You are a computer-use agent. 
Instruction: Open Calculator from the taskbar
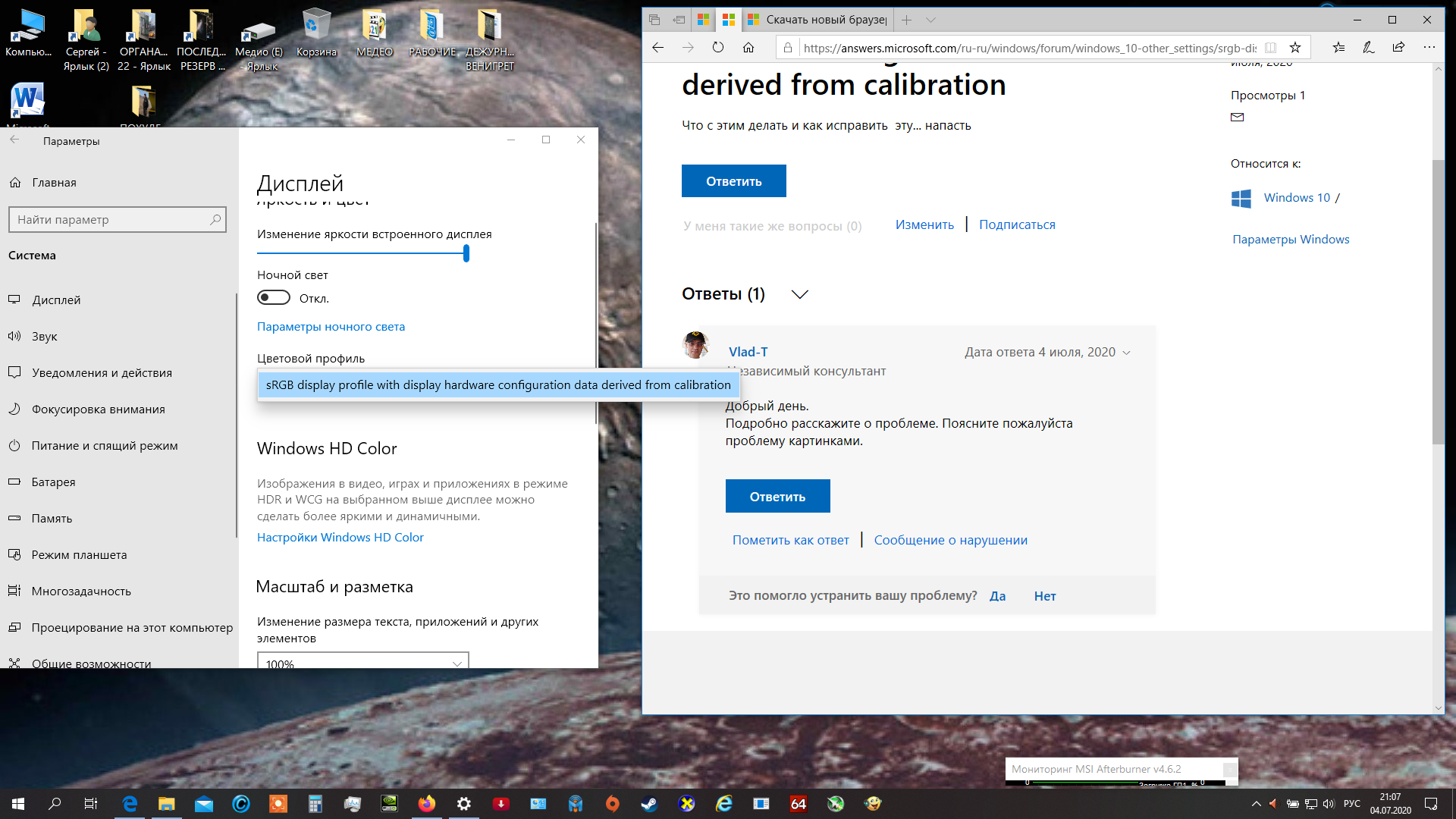[x=315, y=804]
